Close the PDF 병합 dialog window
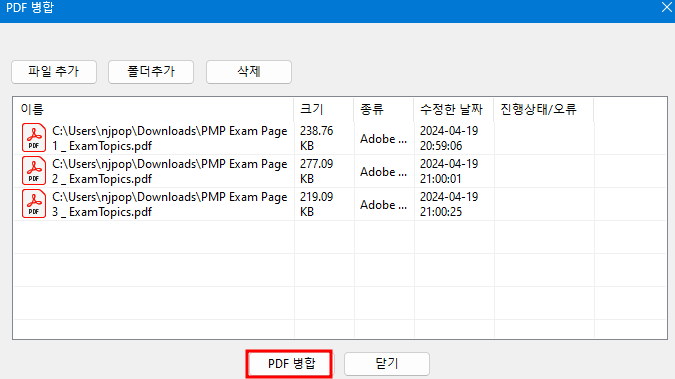The height and width of the screenshot is (379, 675). [x=666, y=7]
